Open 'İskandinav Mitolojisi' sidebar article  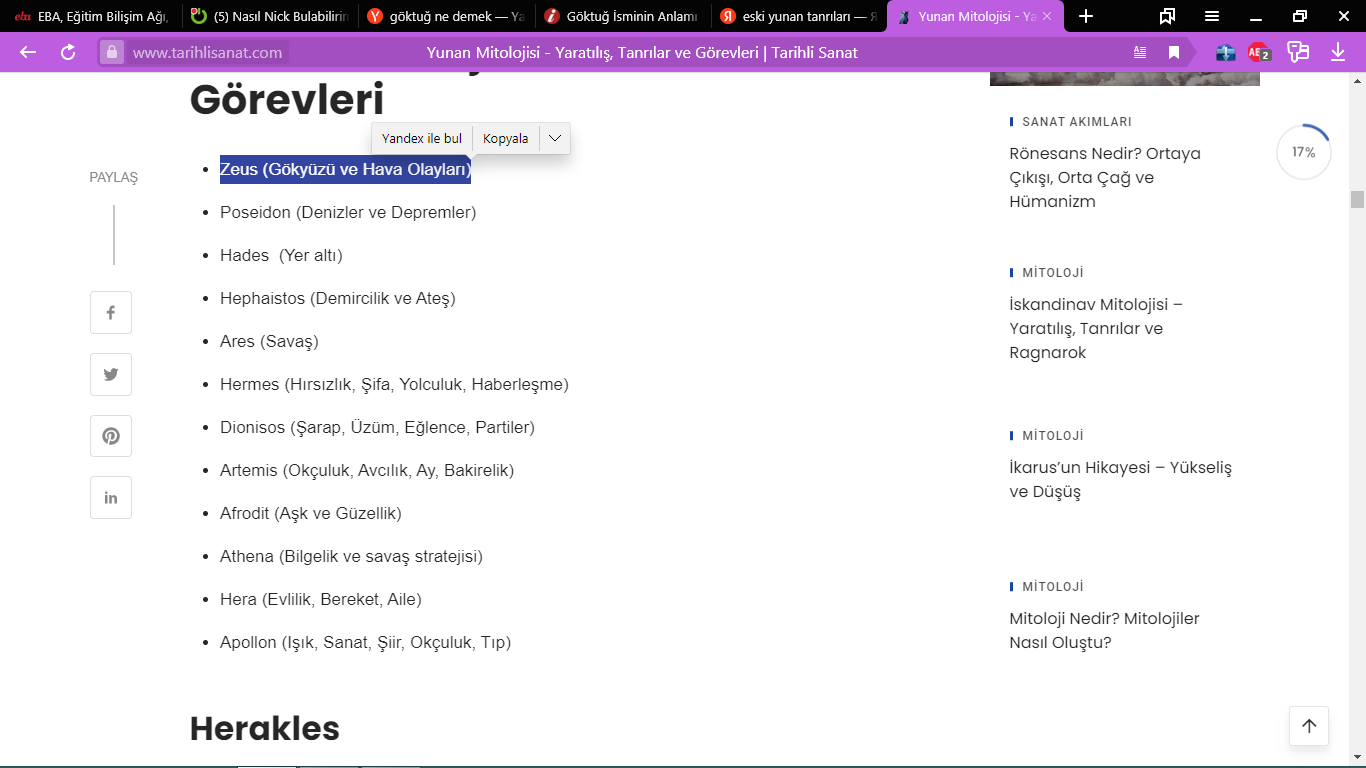click(x=1097, y=328)
